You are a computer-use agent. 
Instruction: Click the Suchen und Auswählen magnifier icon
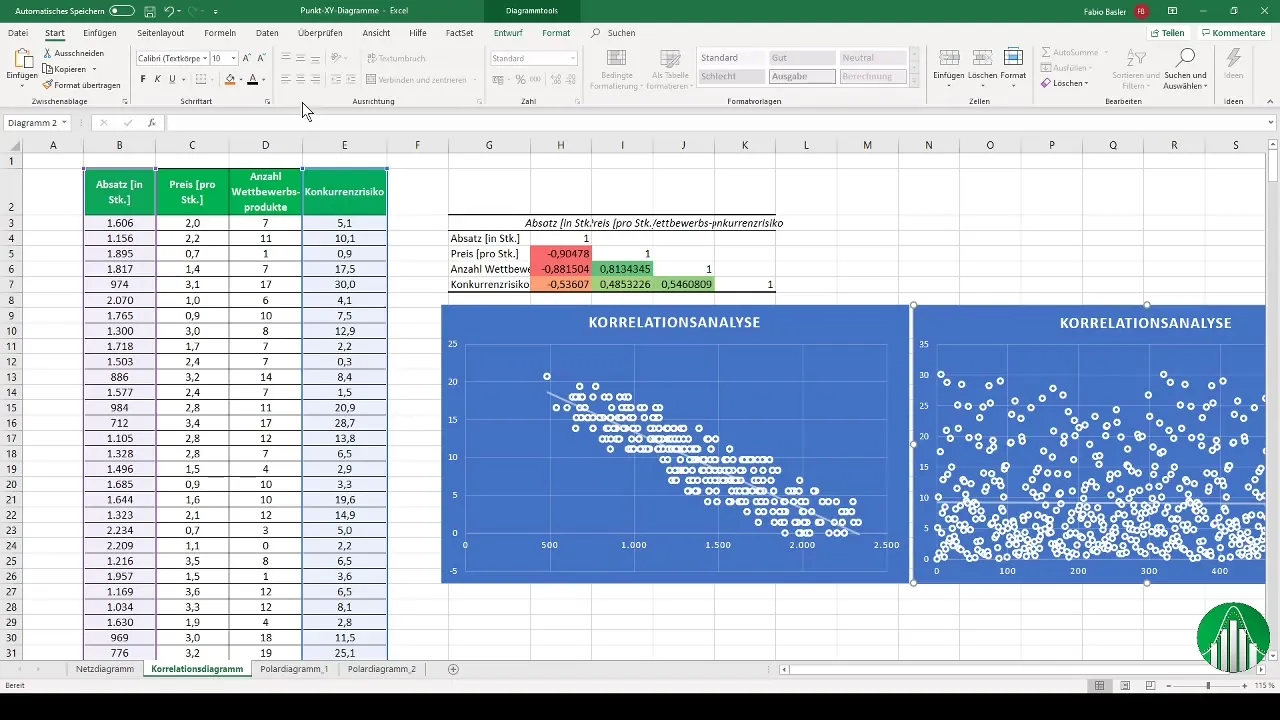pyautogui.click(x=1184, y=58)
